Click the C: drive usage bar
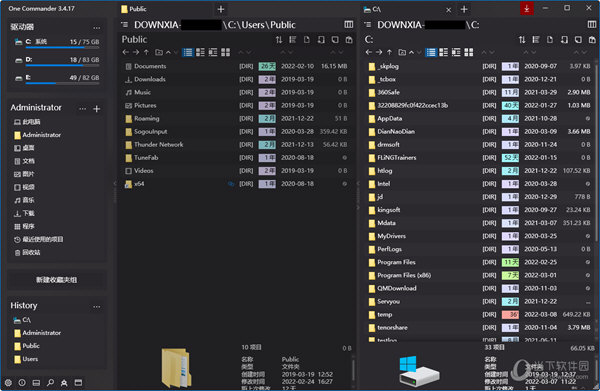Viewport: 600px width, 391px height. pyautogui.click(x=62, y=48)
